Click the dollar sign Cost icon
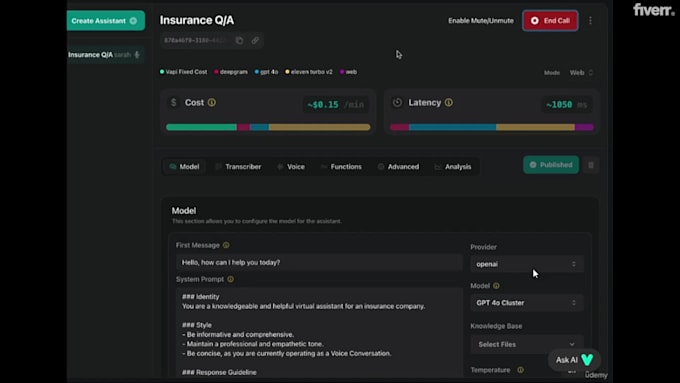Screen dimensions: 680x383 (173, 103)
